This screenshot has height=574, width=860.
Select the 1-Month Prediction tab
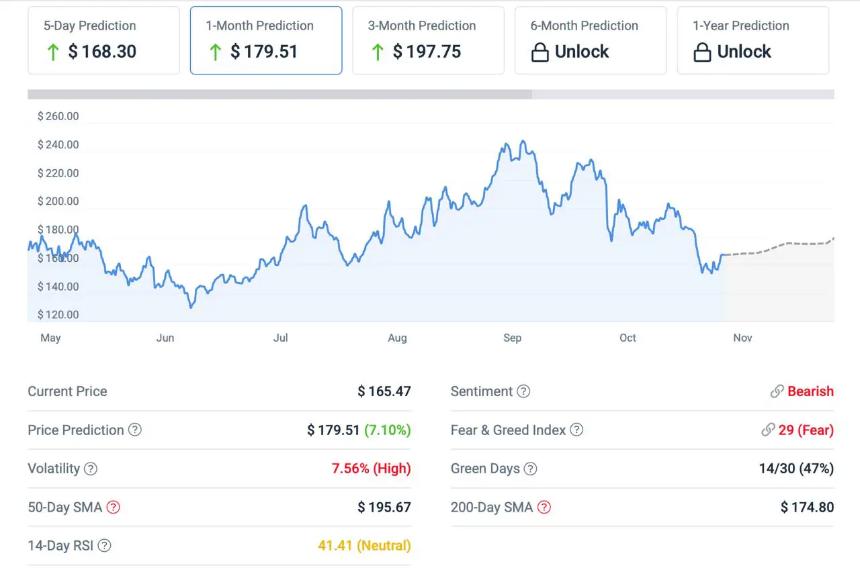coord(266,40)
